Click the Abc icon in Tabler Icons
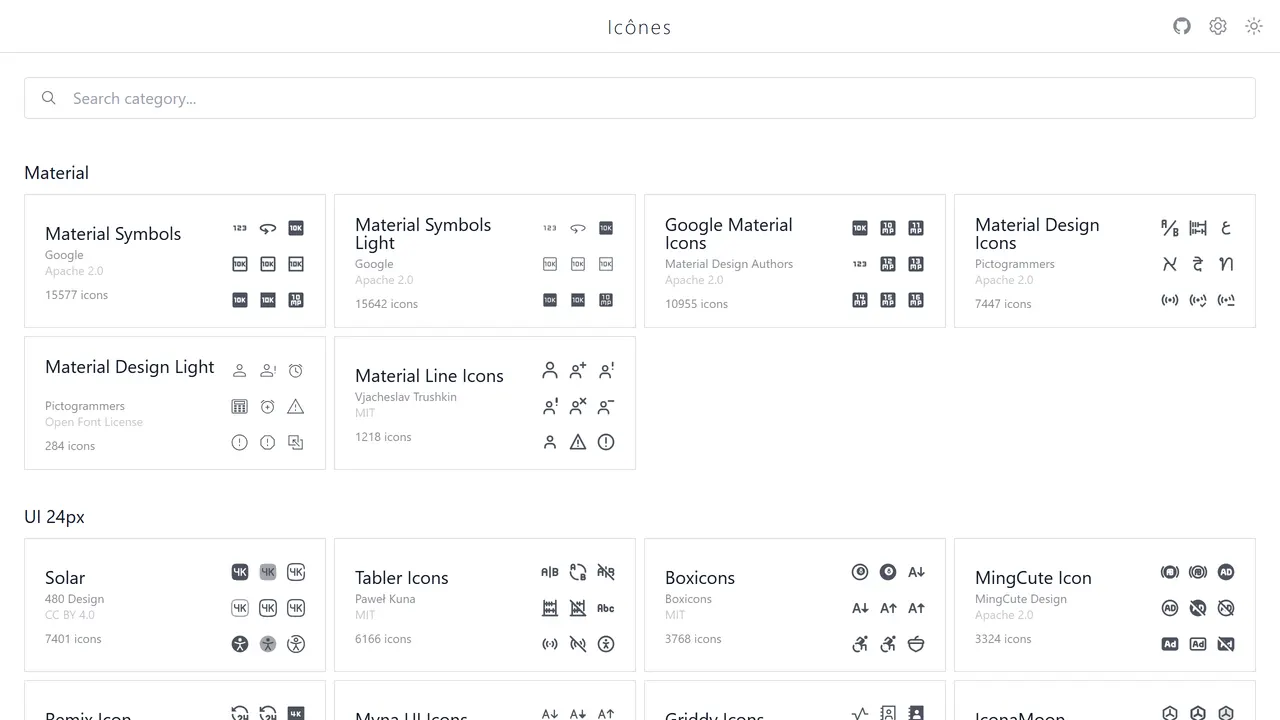This screenshot has width=1280, height=720. [606, 608]
